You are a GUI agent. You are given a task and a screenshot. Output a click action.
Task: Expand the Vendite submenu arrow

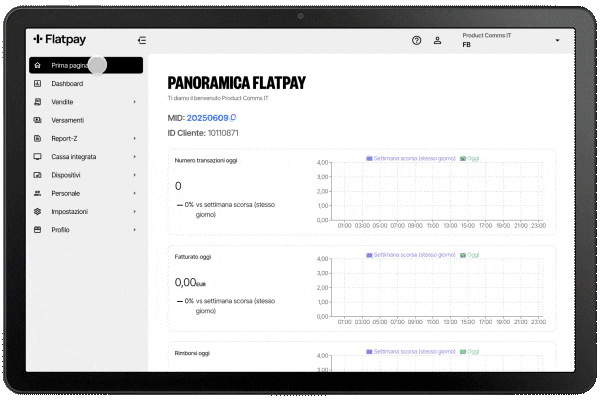click(135, 102)
